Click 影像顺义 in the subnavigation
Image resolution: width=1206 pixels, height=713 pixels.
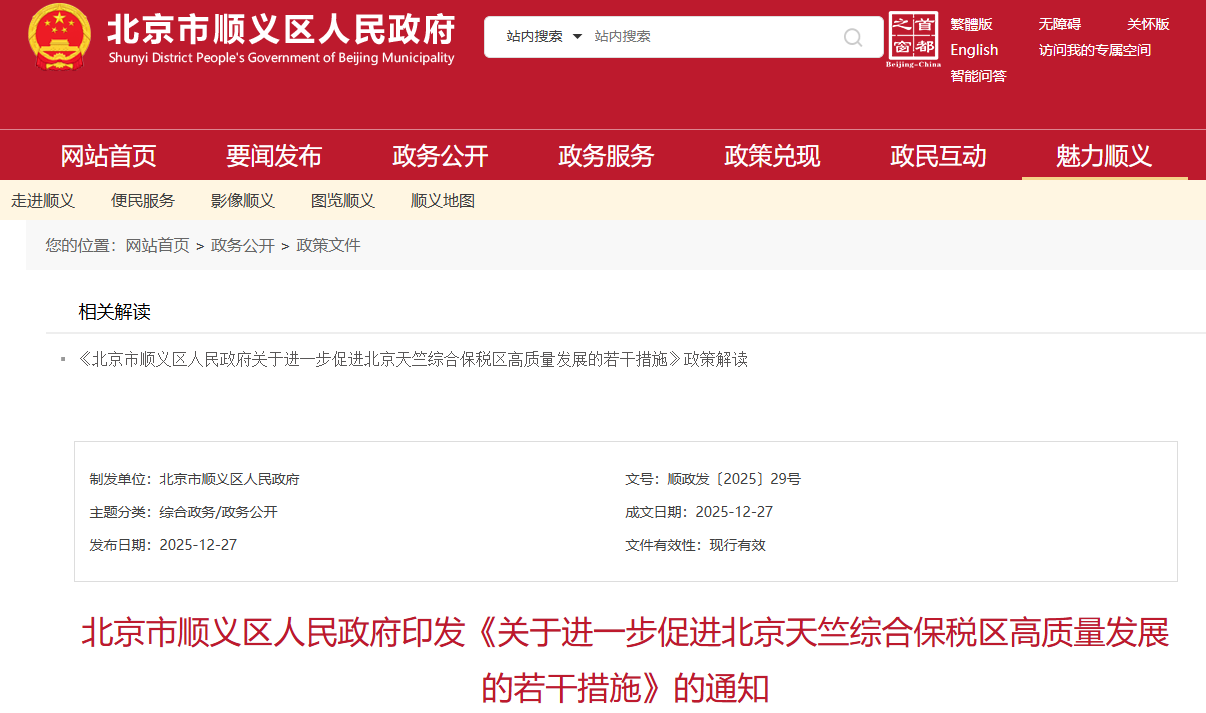(x=242, y=200)
